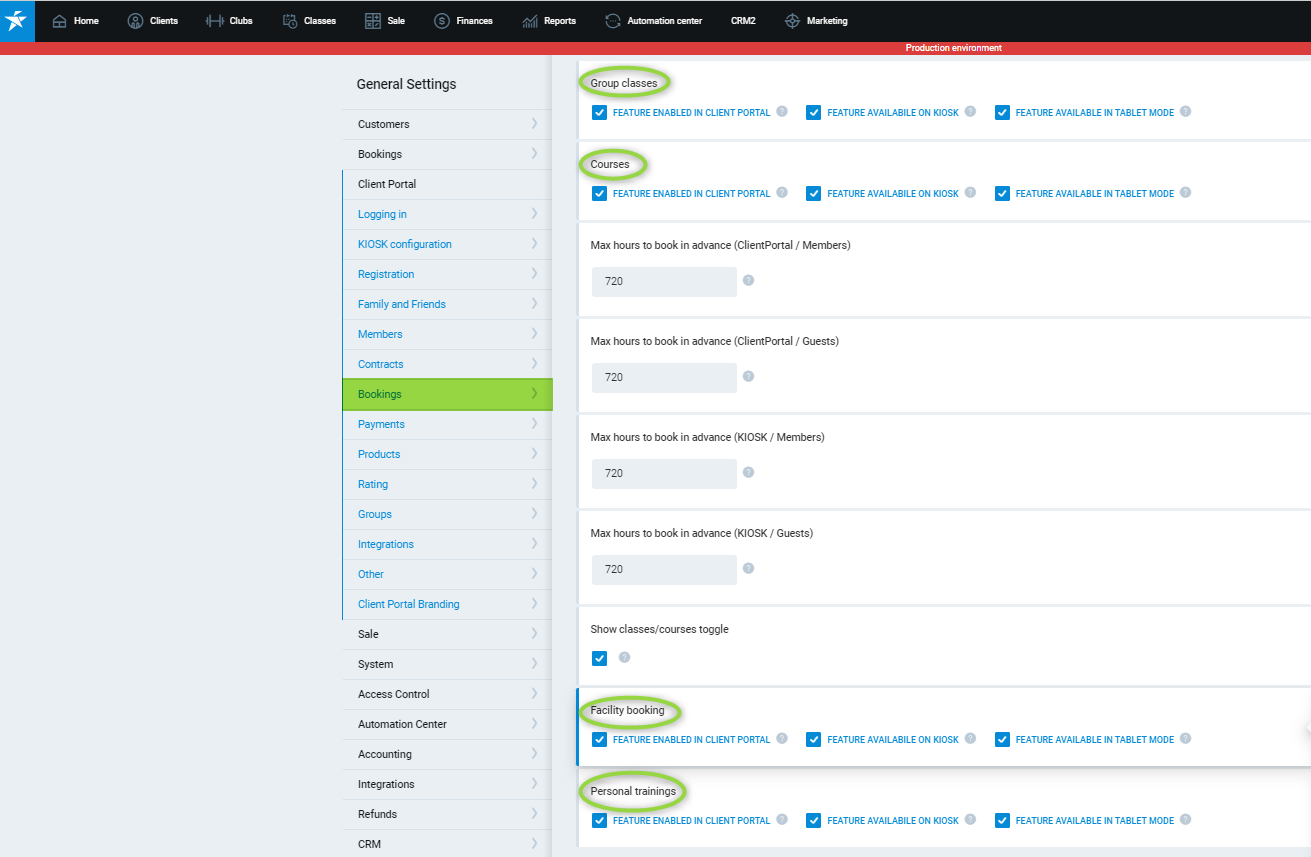Click the Classes calendar icon in the navbar
Viewport: 1311px width, 857px height.
click(290, 21)
